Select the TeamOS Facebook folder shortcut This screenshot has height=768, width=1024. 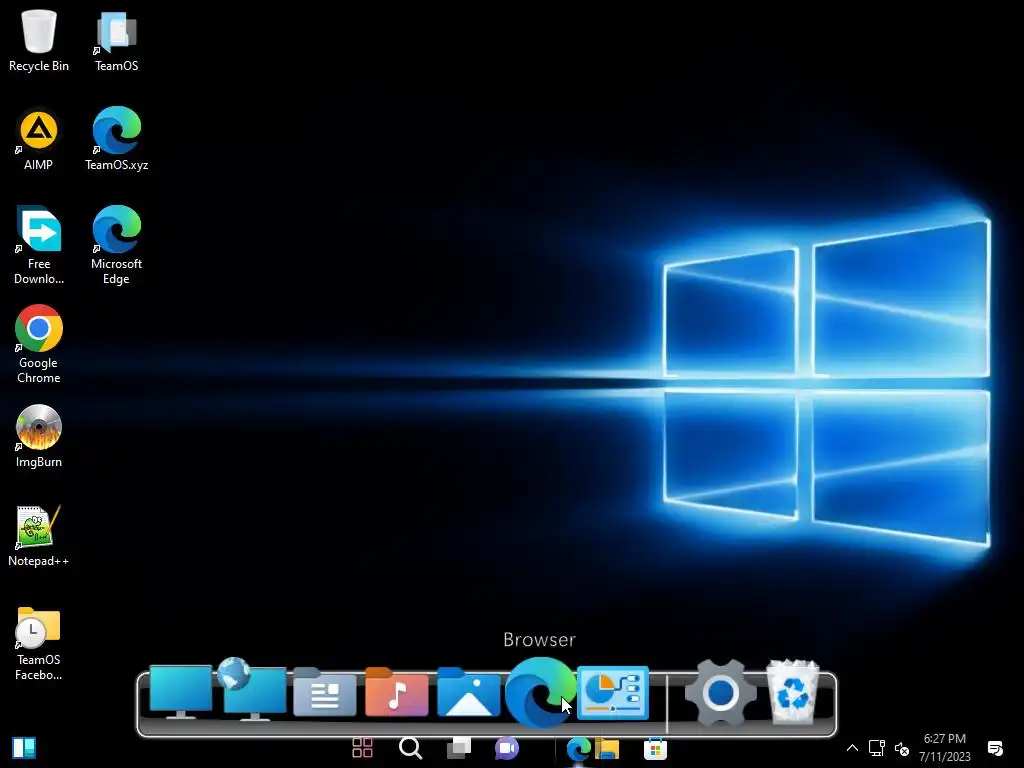pyautogui.click(x=39, y=643)
